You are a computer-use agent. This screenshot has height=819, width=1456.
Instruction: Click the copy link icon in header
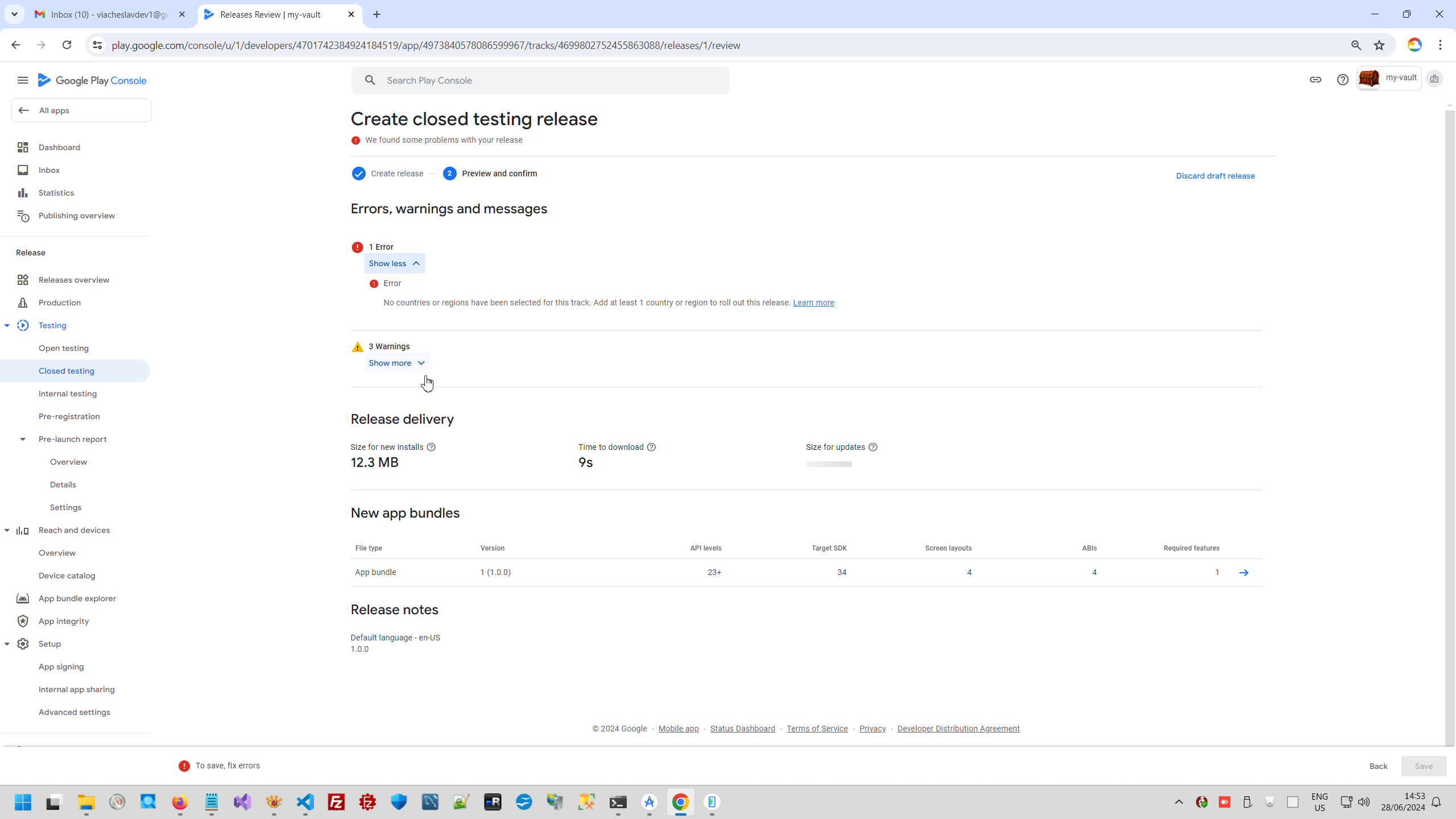click(1315, 80)
